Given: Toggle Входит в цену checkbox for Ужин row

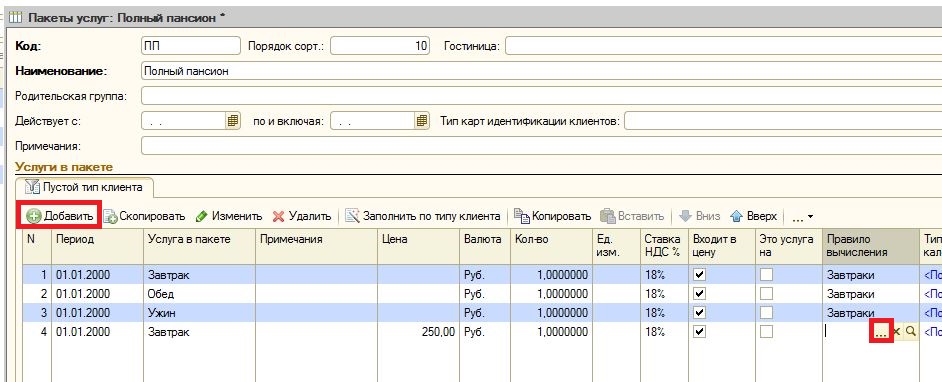Looking at the screenshot, I should tap(700, 312).
